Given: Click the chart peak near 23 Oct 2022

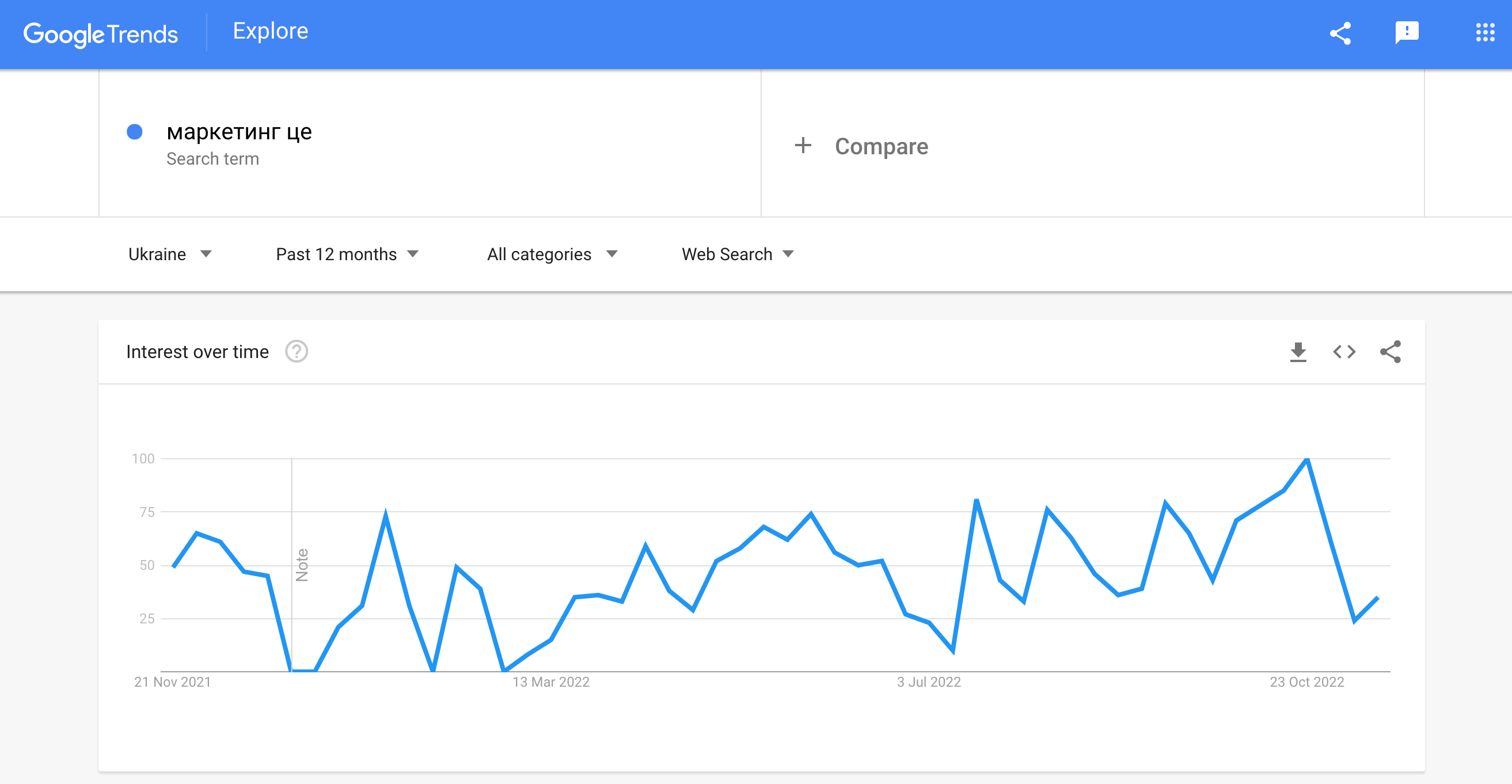Looking at the screenshot, I should point(1307,459).
